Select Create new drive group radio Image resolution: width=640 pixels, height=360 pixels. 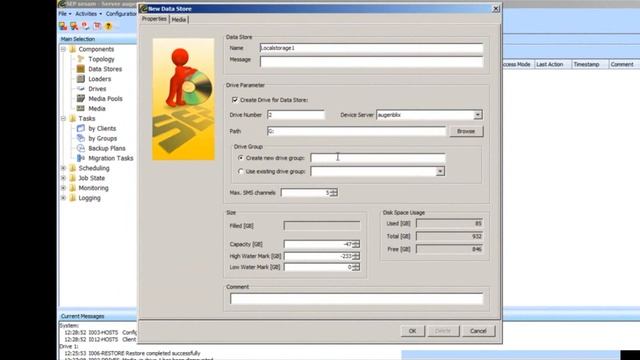[241, 158]
